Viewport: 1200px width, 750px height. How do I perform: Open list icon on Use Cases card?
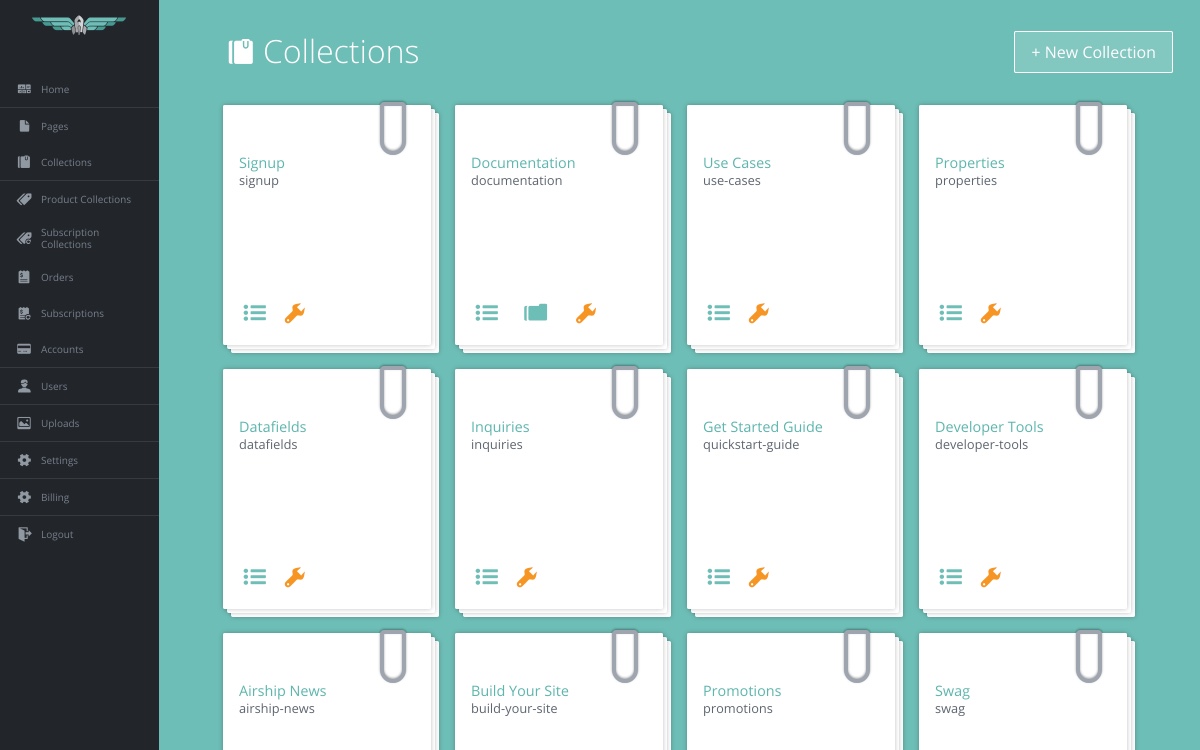click(719, 313)
